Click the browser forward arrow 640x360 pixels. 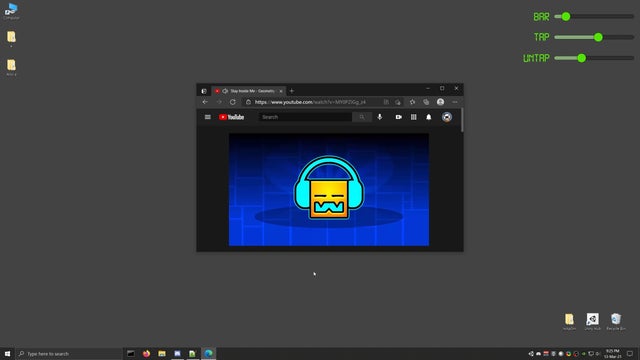(219, 102)
